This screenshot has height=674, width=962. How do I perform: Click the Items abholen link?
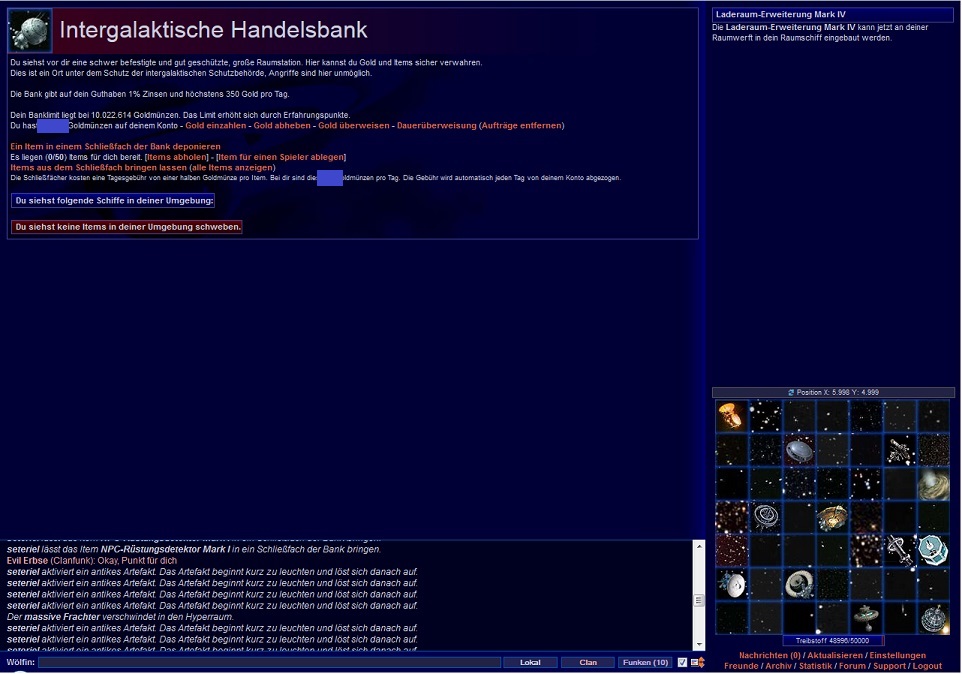coord(177,157)
